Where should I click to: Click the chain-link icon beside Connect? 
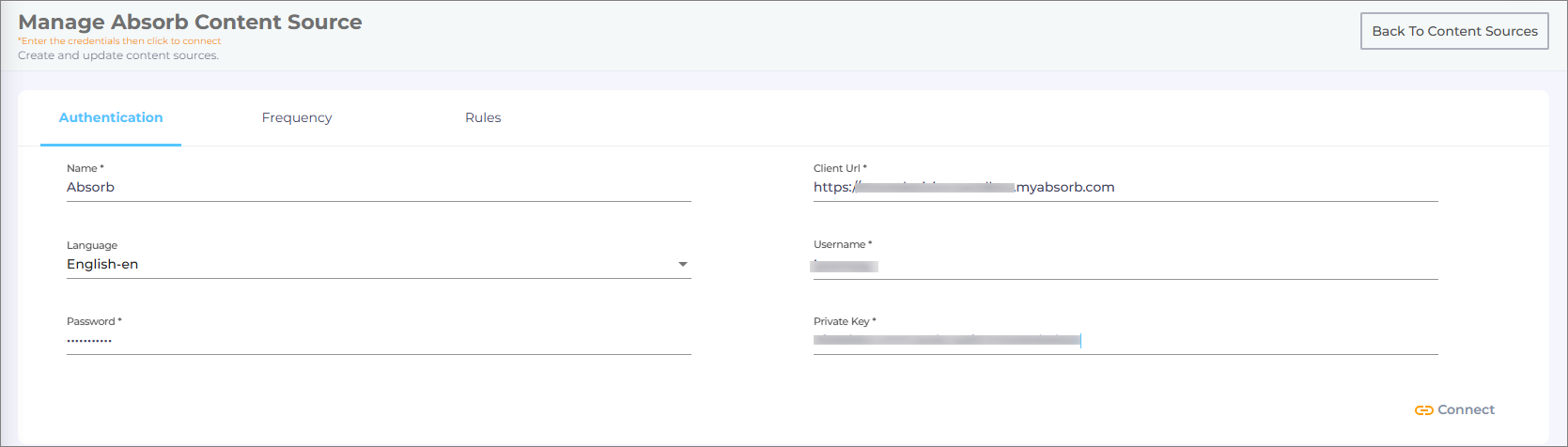(1423, 410)
